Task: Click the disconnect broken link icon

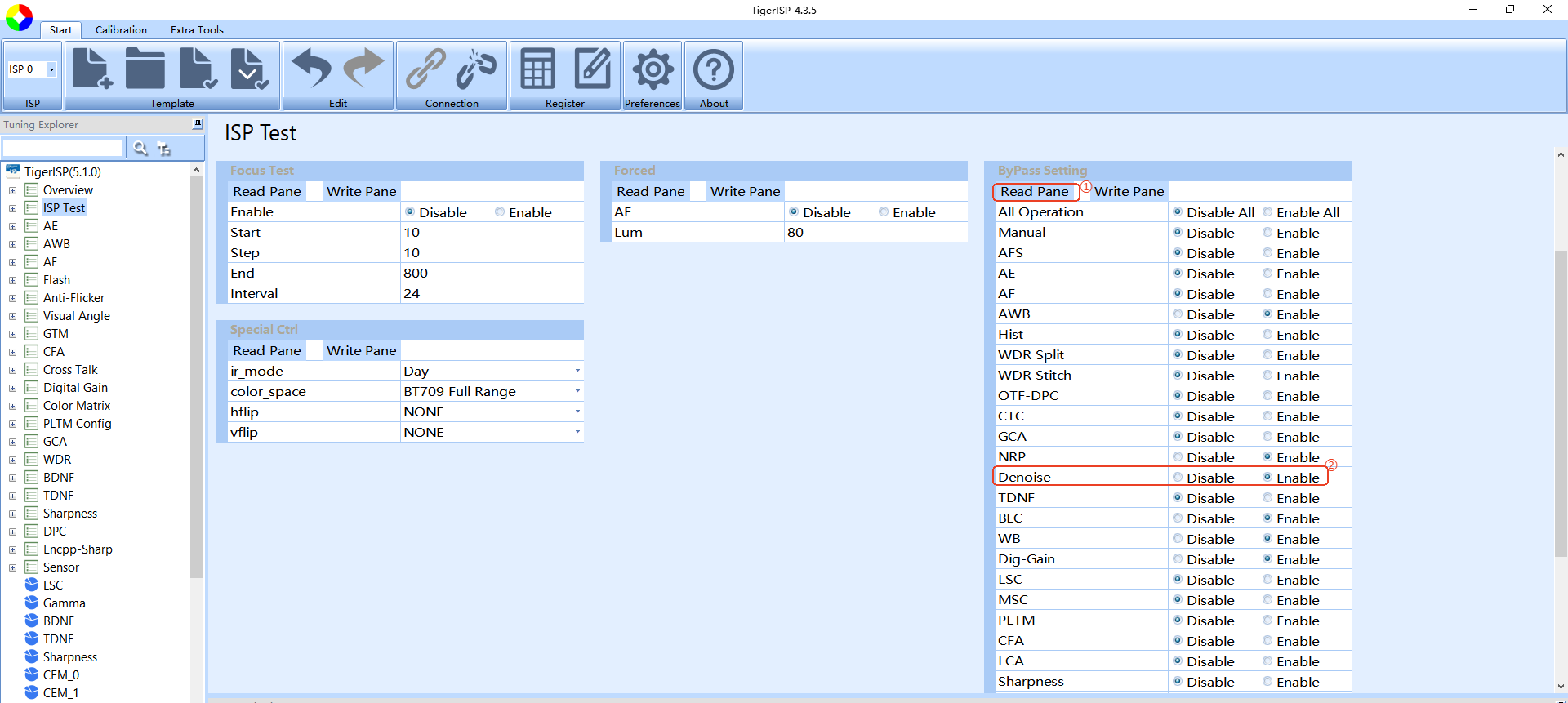Action: [x=476, y=69]
